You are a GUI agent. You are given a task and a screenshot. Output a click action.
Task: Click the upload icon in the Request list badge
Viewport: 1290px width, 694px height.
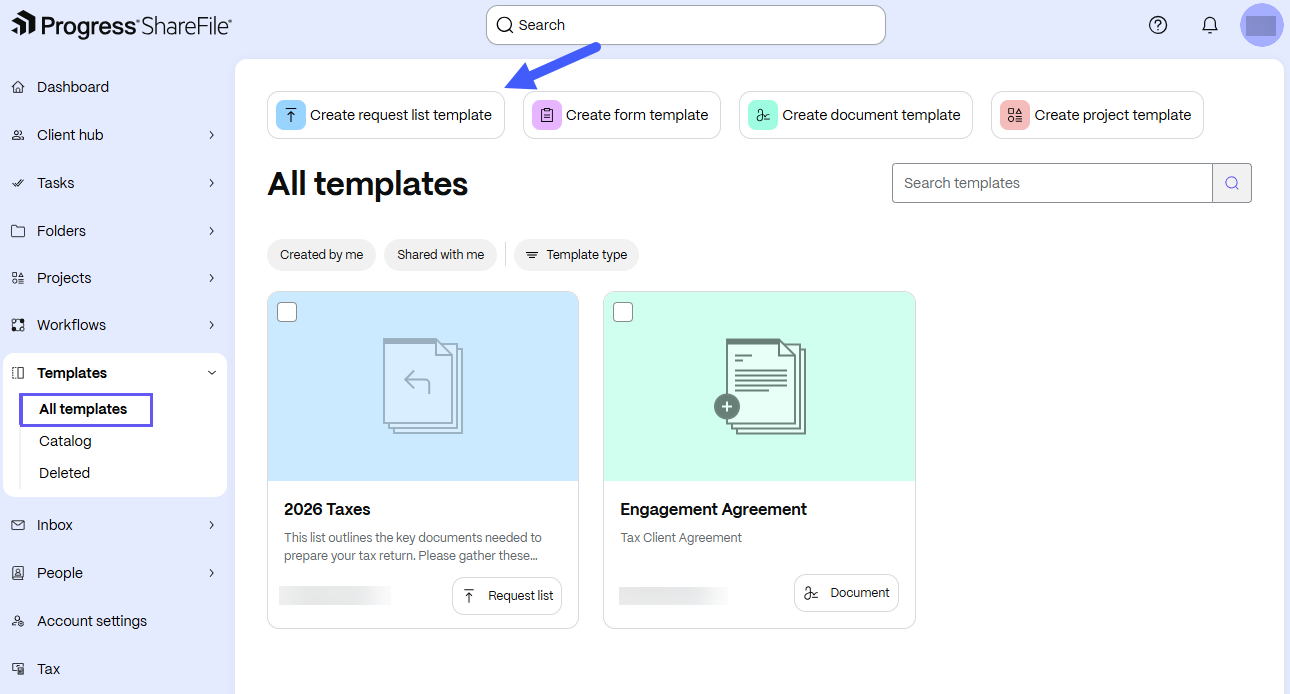pyautogui.click(x=470, y=596)
